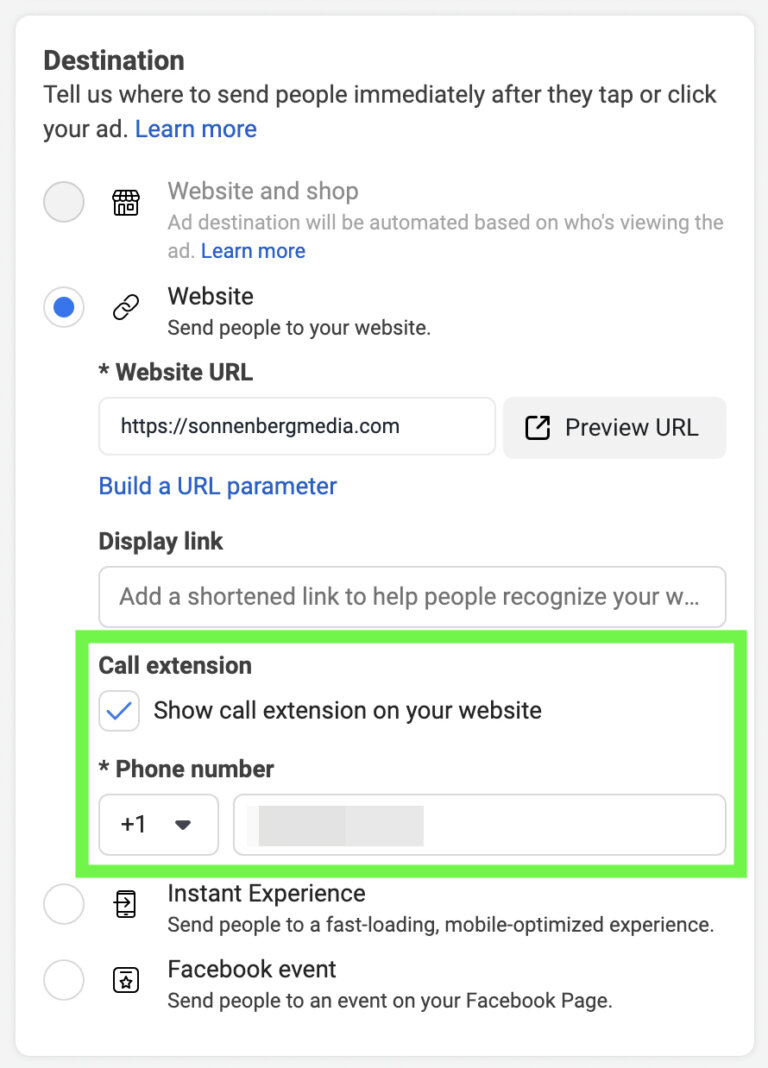Select Facebook event as the destination
The width and height of the screenshot is (768, 1068).
pyautogui.click(x=64, y=980)
